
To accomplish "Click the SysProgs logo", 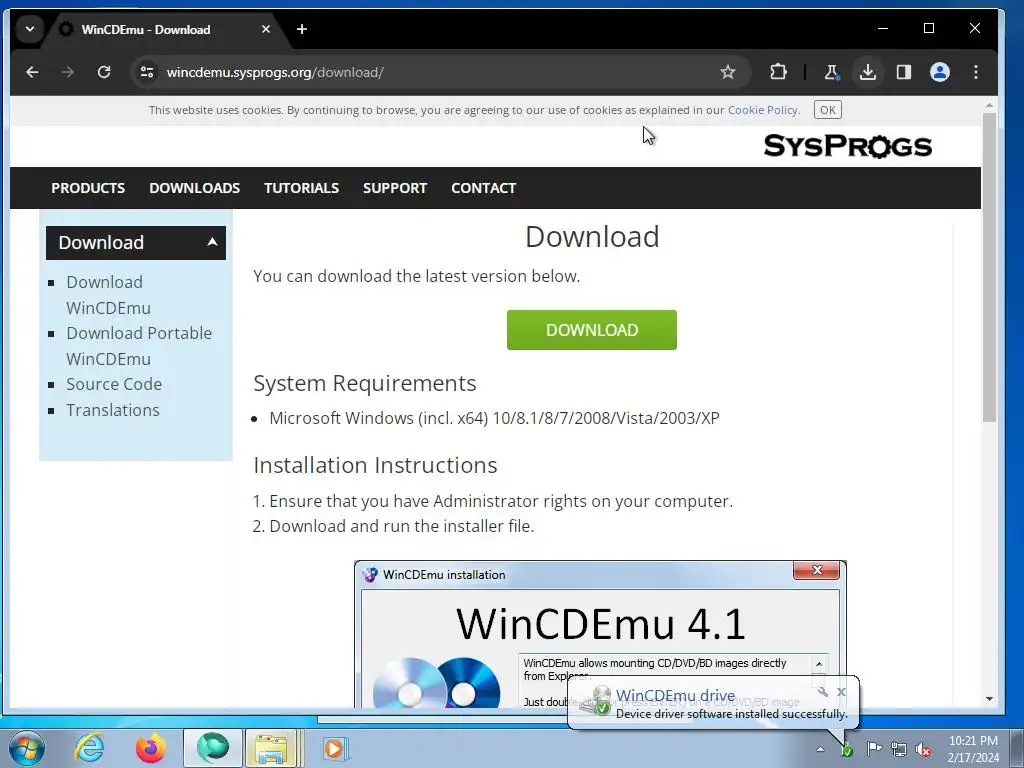I will pyautogui.click(x=847, y=146).
